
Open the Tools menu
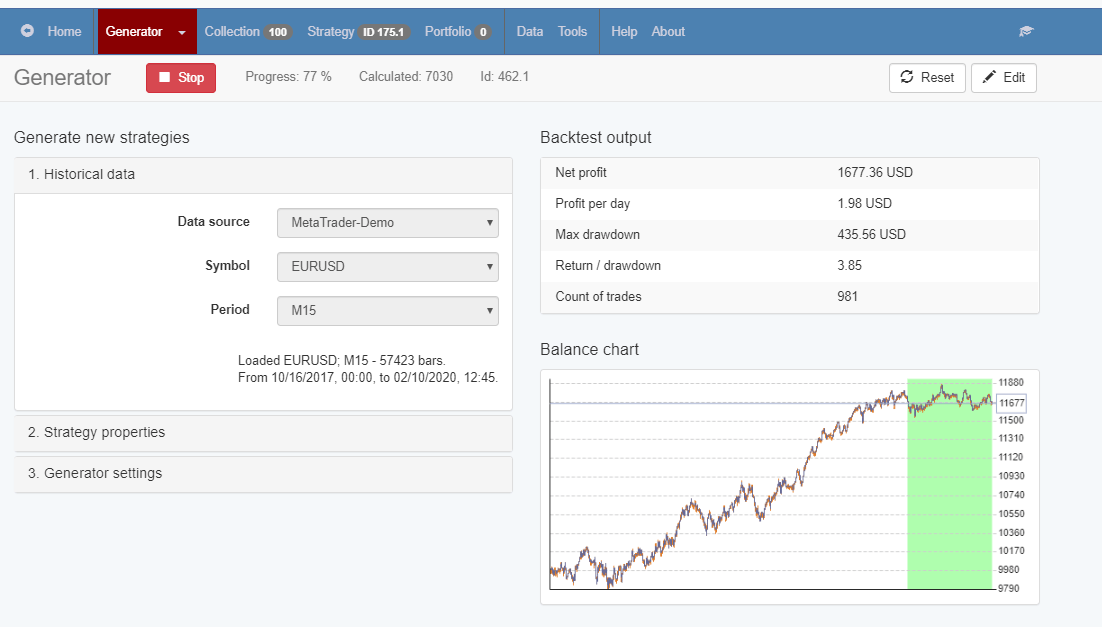(572, 31)
